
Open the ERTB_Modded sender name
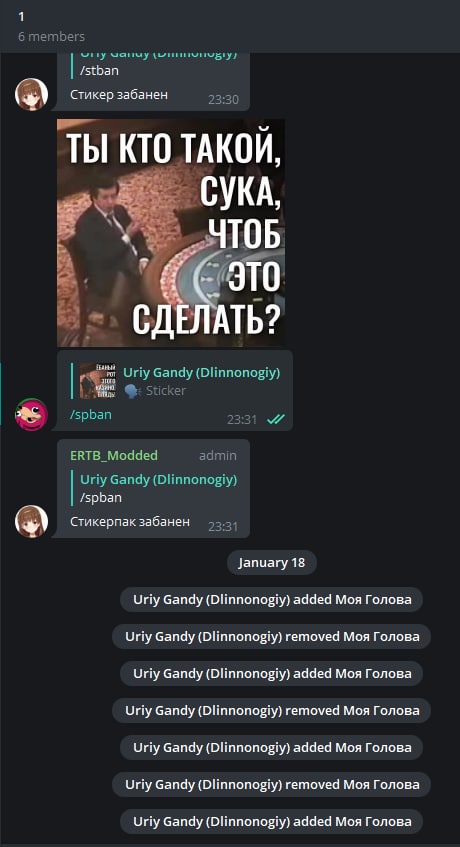pyautogui.click(x=114, y=455)
